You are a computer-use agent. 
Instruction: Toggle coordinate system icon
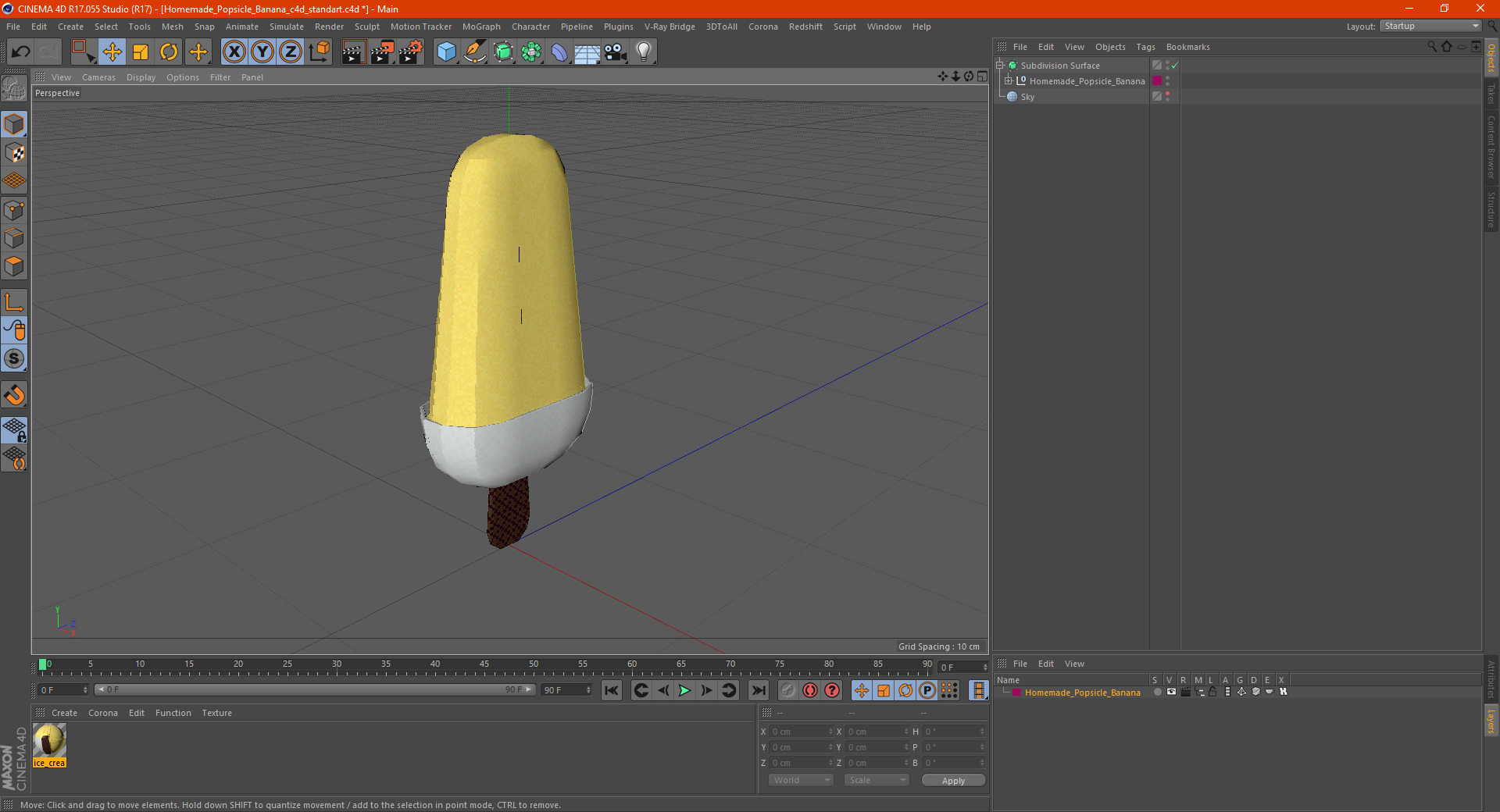[x=319, y=52]
